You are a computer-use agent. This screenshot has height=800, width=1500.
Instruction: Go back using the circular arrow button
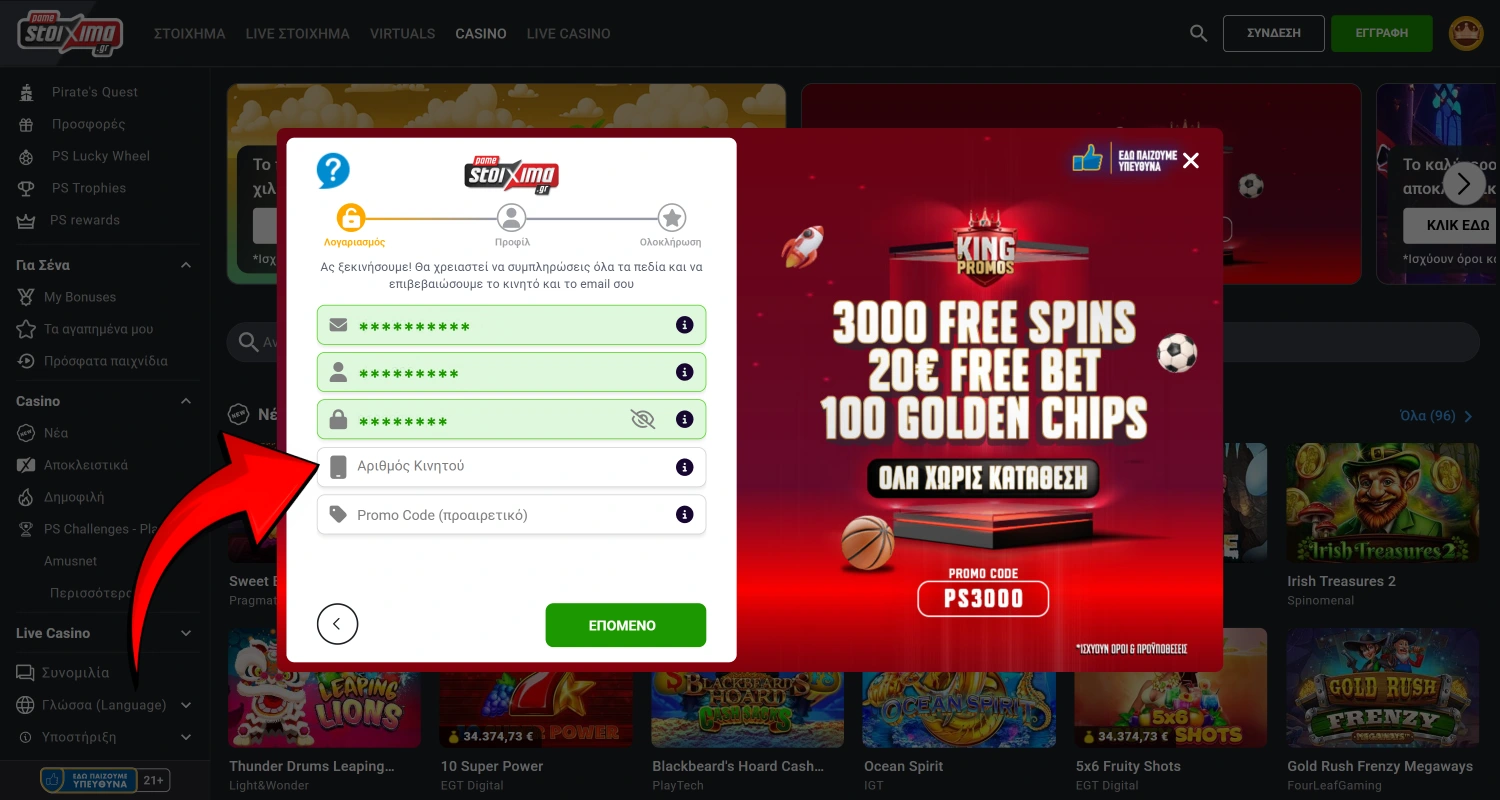pyautogui.click(x=337, y=625)
